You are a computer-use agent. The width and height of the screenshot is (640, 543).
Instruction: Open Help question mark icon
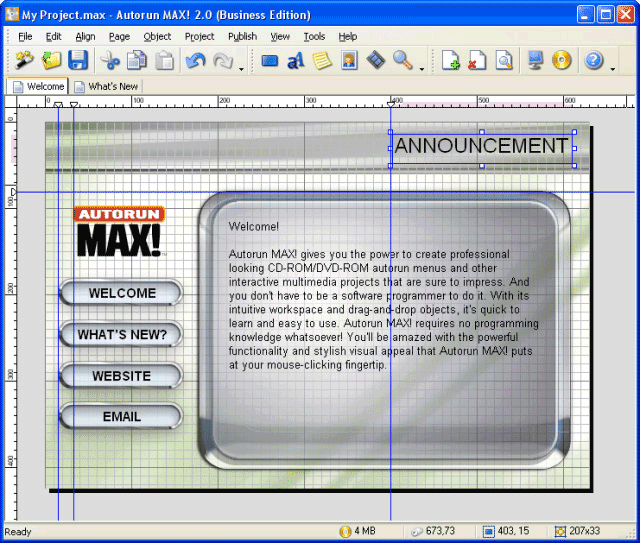pyautogui.click(x=593, y=60)
